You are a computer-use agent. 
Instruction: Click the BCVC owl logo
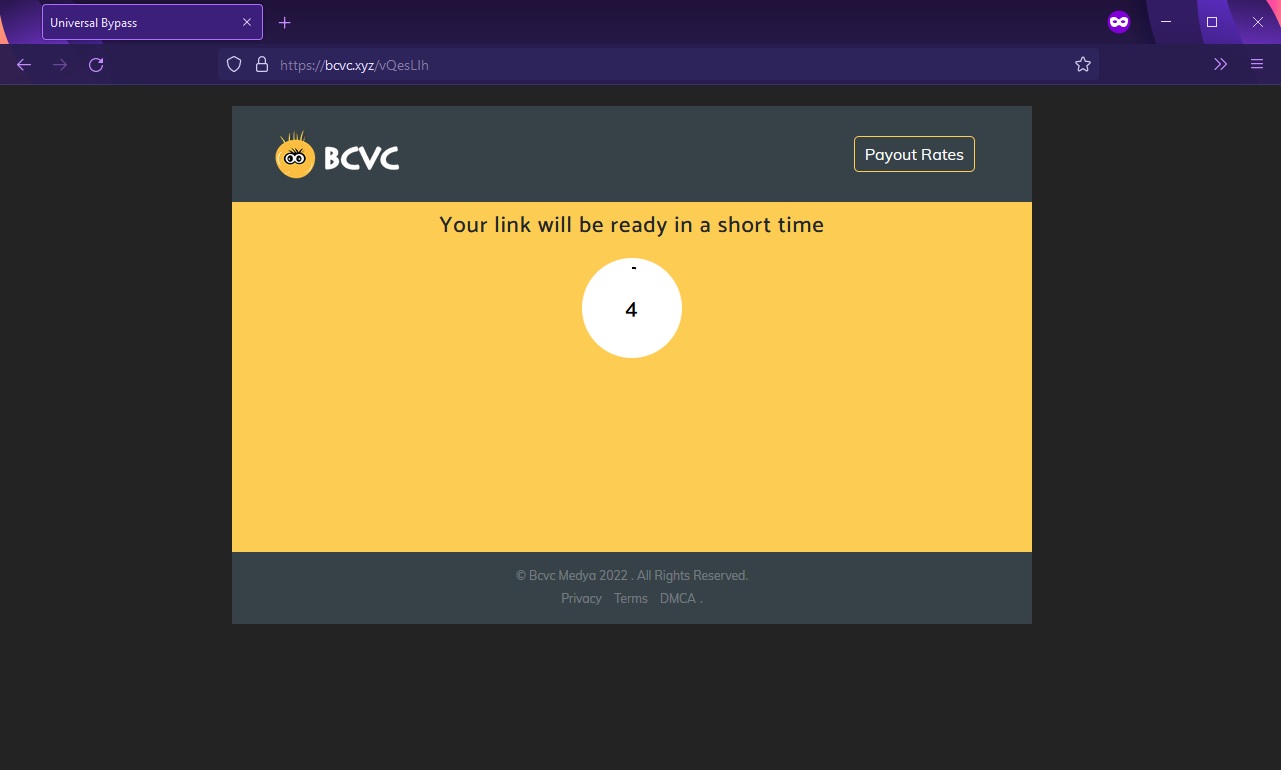pyautogui.click(x=293, y=154)
